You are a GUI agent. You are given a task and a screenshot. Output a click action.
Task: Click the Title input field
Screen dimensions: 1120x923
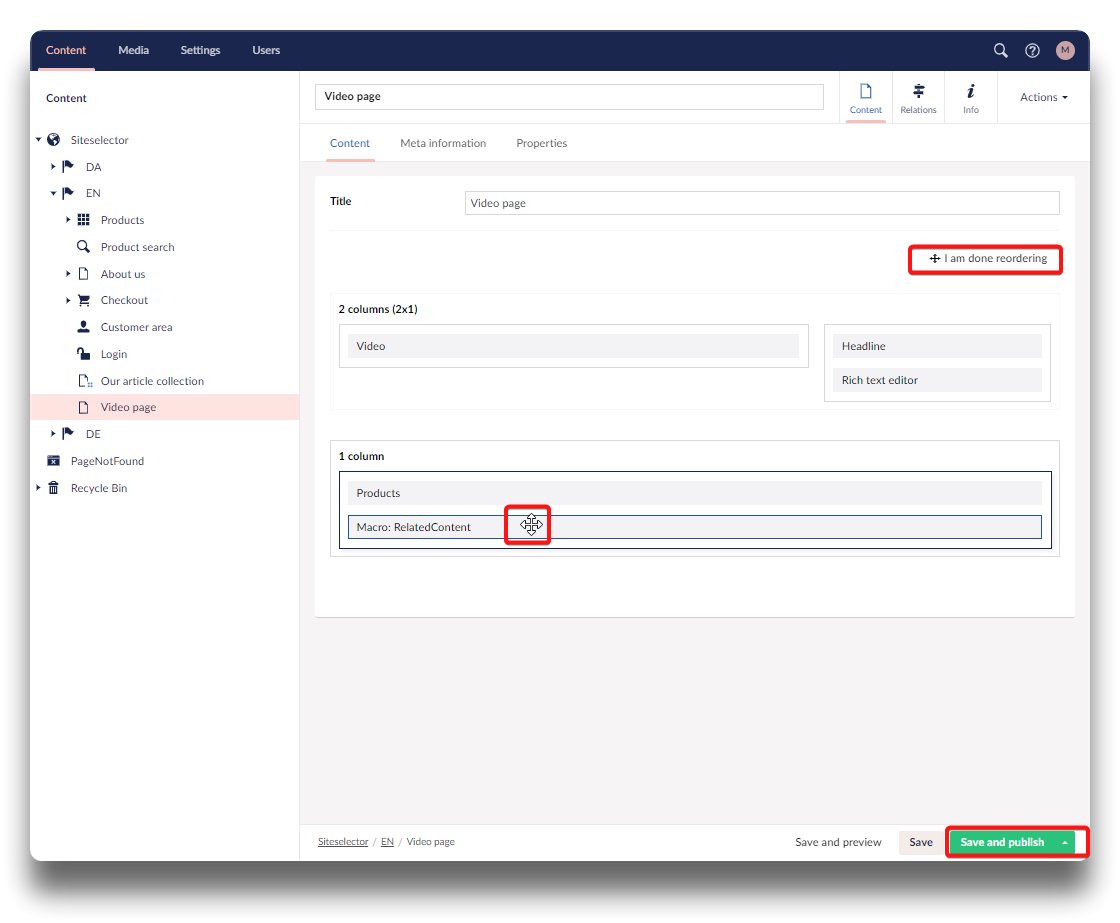coord(761,203)
